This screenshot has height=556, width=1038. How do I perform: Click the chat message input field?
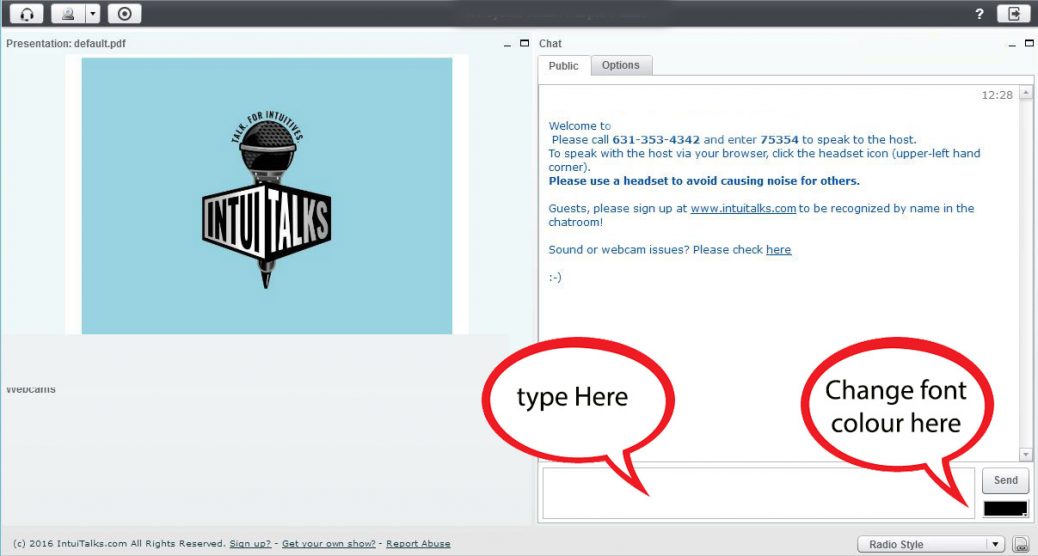click(x=758, y=493)
